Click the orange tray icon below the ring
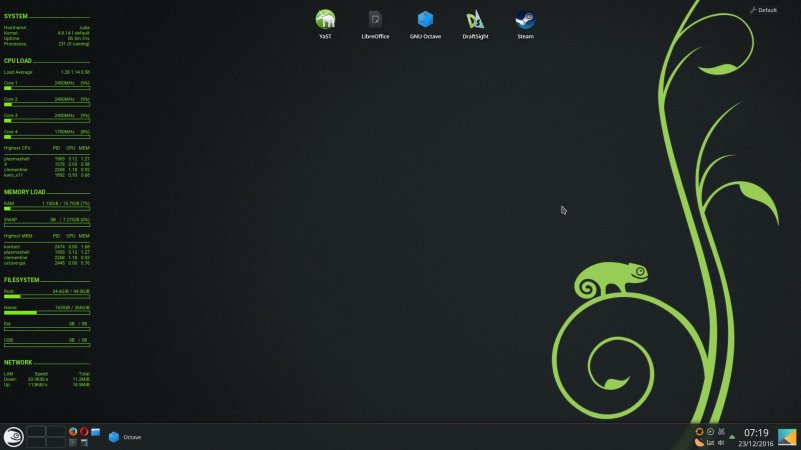This screenshot has height=450, width=801. [x=699, y=443]
